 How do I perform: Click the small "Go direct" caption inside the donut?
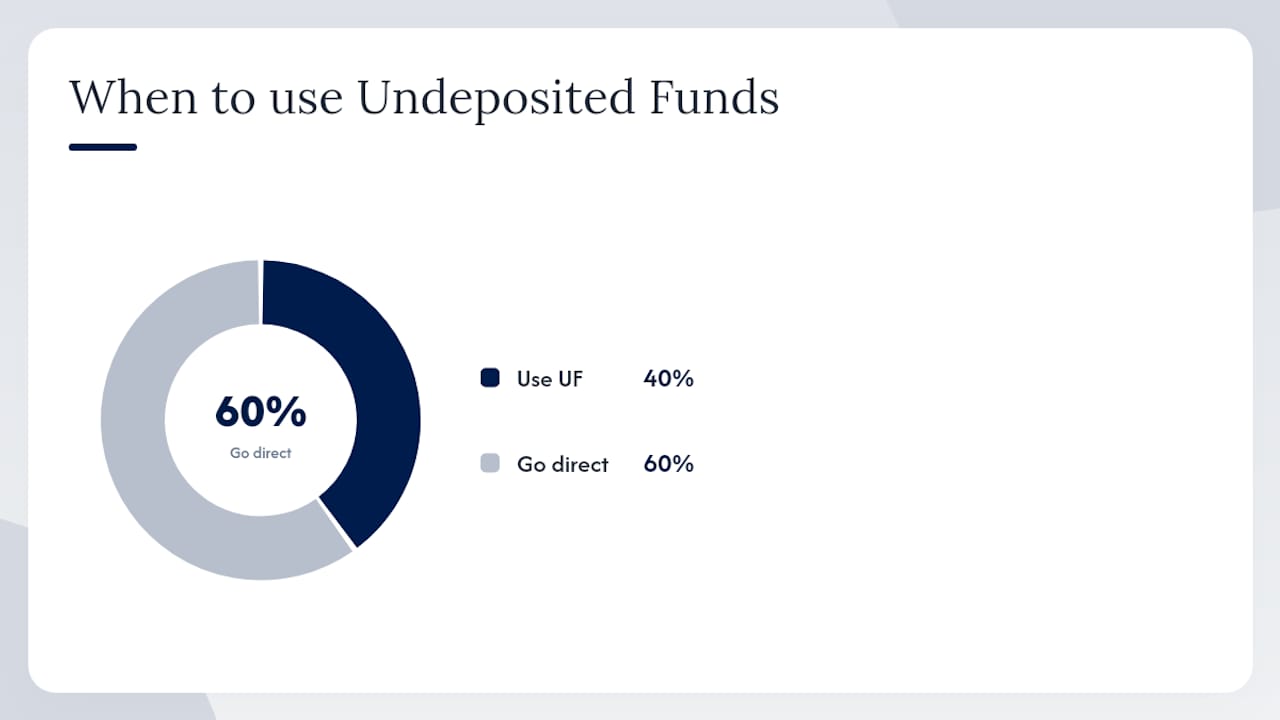click(x=260, y=453)
